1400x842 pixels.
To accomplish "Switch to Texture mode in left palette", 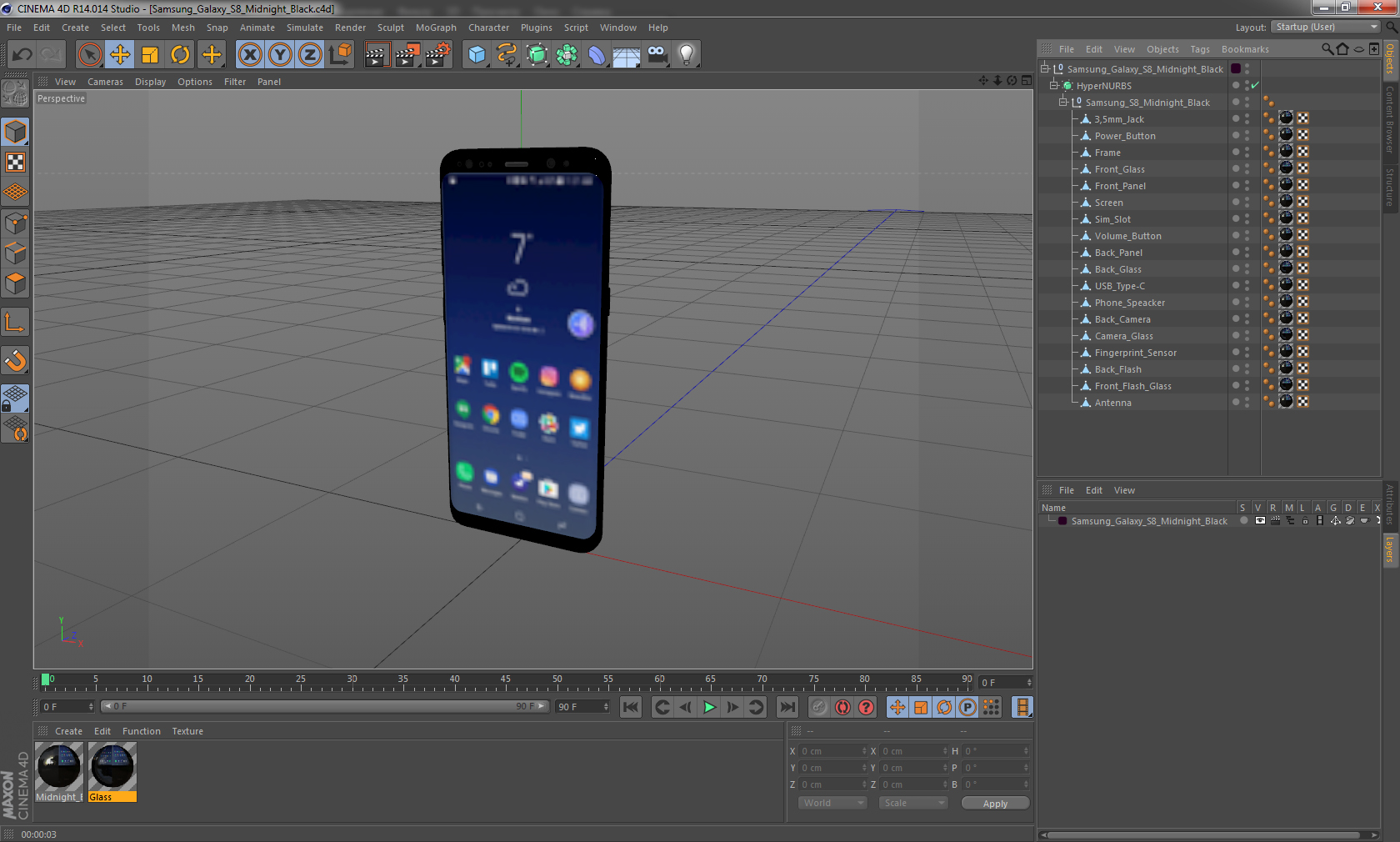I will tap(16, 163).
